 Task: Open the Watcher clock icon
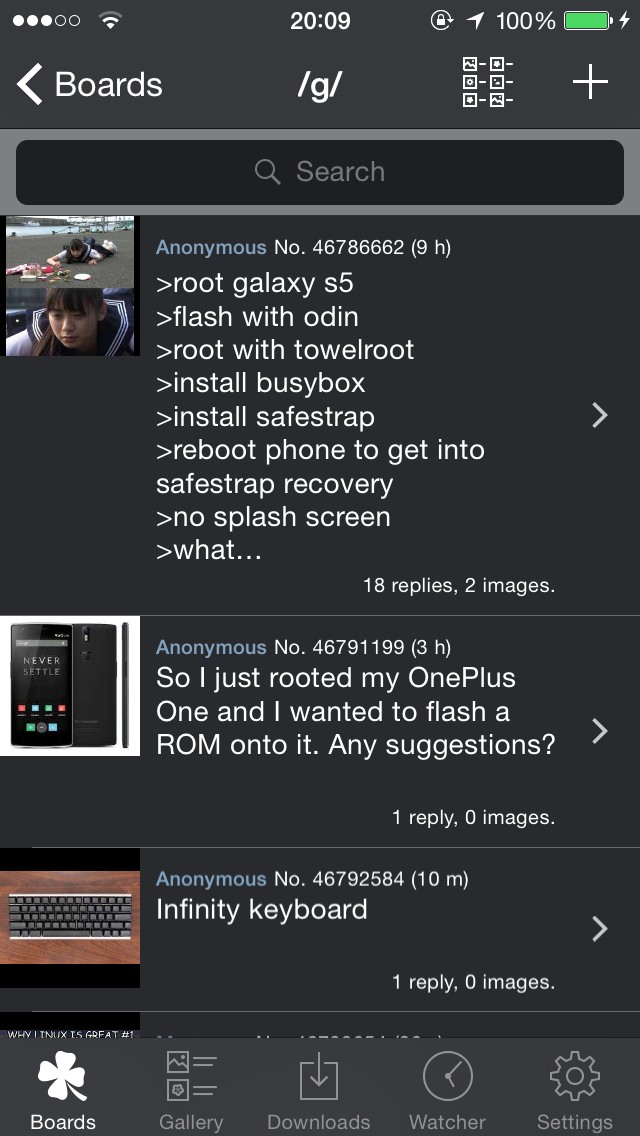pyautogui.click(x=448, y=1077)
